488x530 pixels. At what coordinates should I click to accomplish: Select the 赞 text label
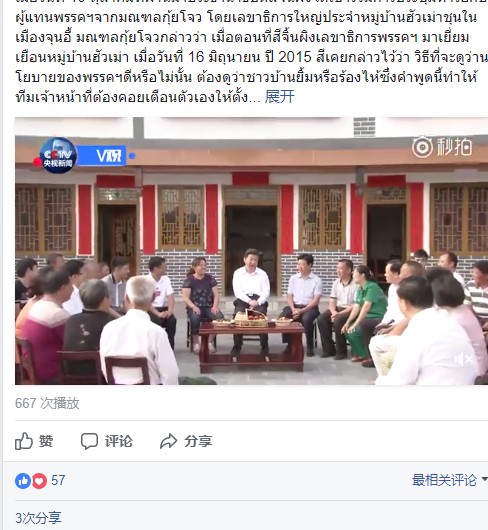pos(46,441)
